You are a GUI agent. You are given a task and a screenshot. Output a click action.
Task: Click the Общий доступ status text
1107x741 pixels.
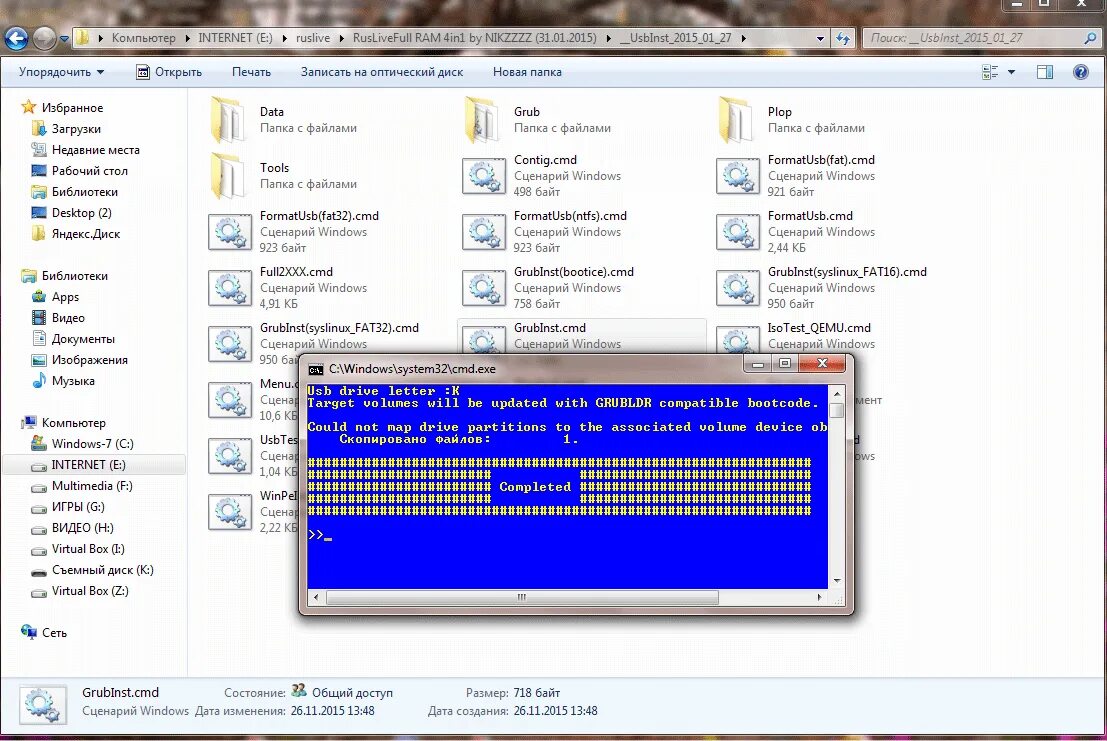coord(352,693)
